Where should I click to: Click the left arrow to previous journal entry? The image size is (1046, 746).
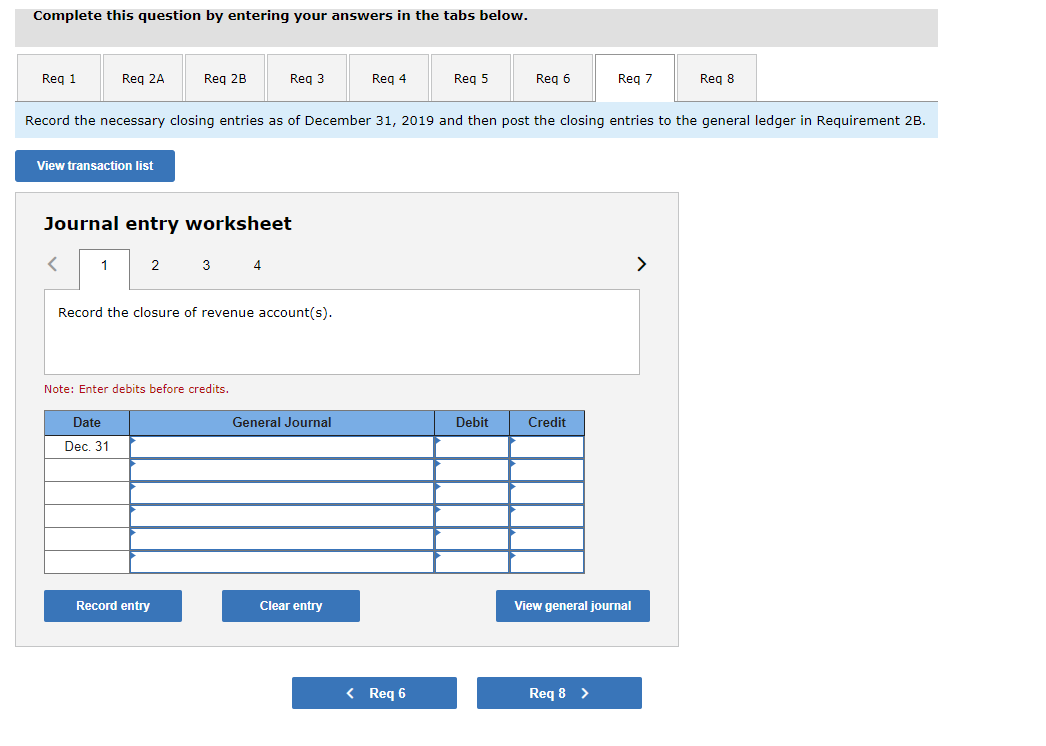pyautogui.click(x=51, y=264)
